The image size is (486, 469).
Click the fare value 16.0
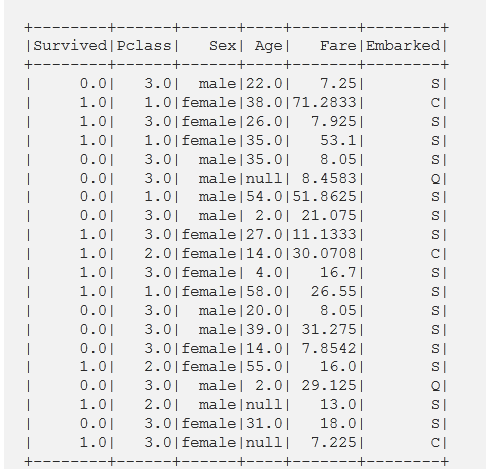[x=338, y=366]
